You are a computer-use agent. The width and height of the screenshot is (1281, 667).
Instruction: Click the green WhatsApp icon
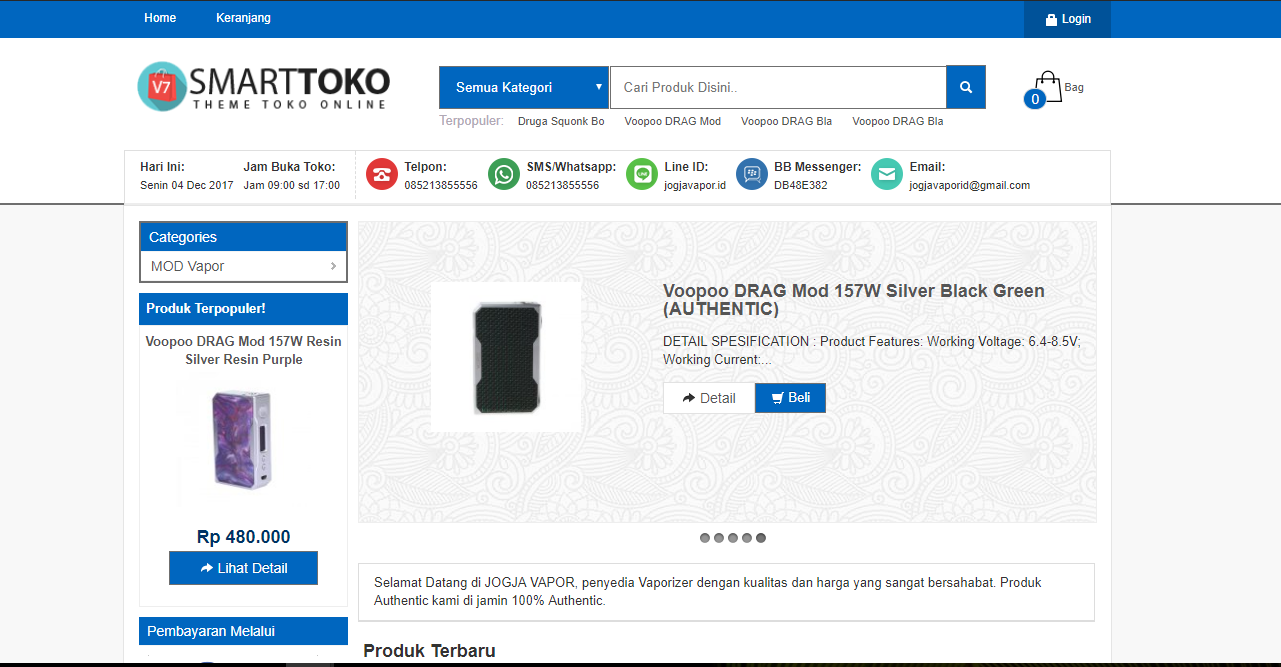(504, 174)
